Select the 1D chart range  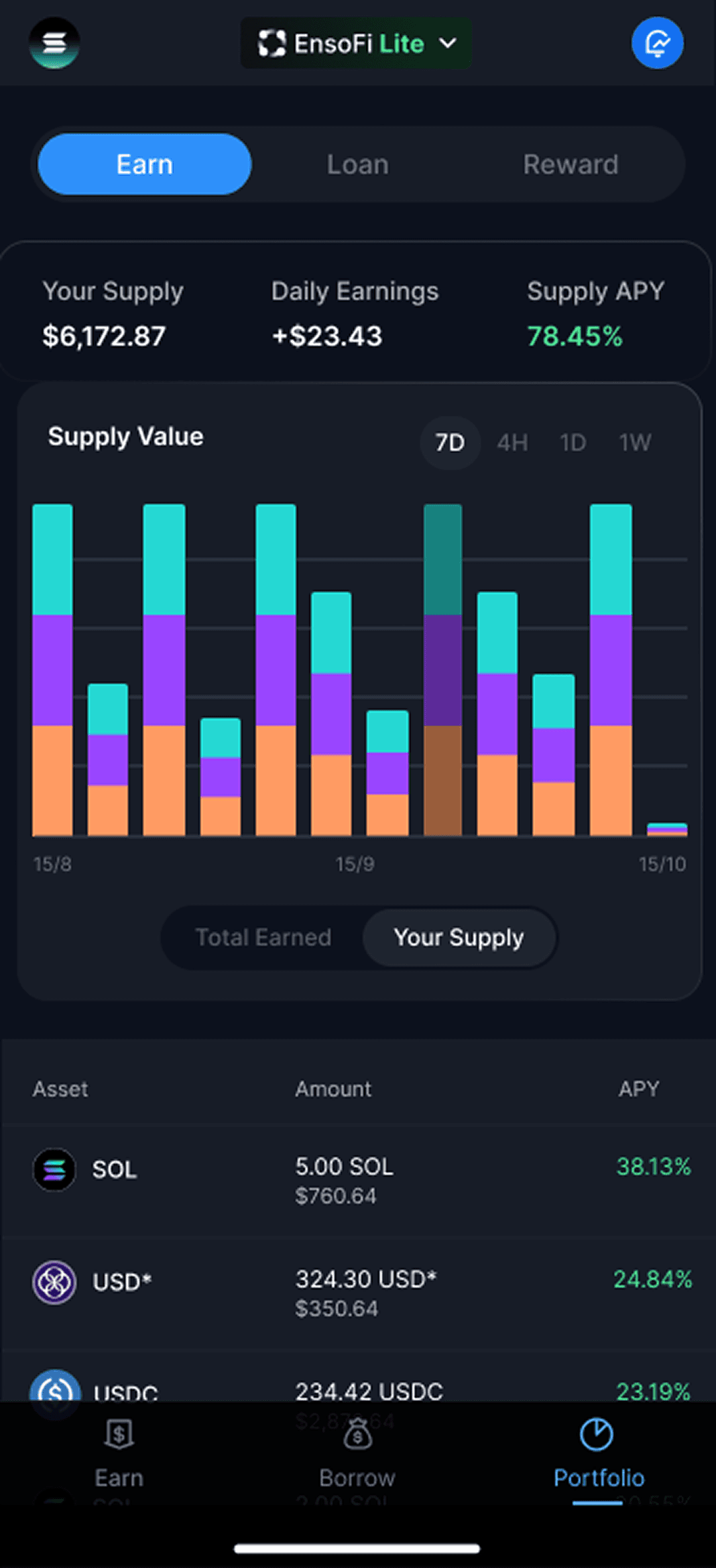click(573, 442)
